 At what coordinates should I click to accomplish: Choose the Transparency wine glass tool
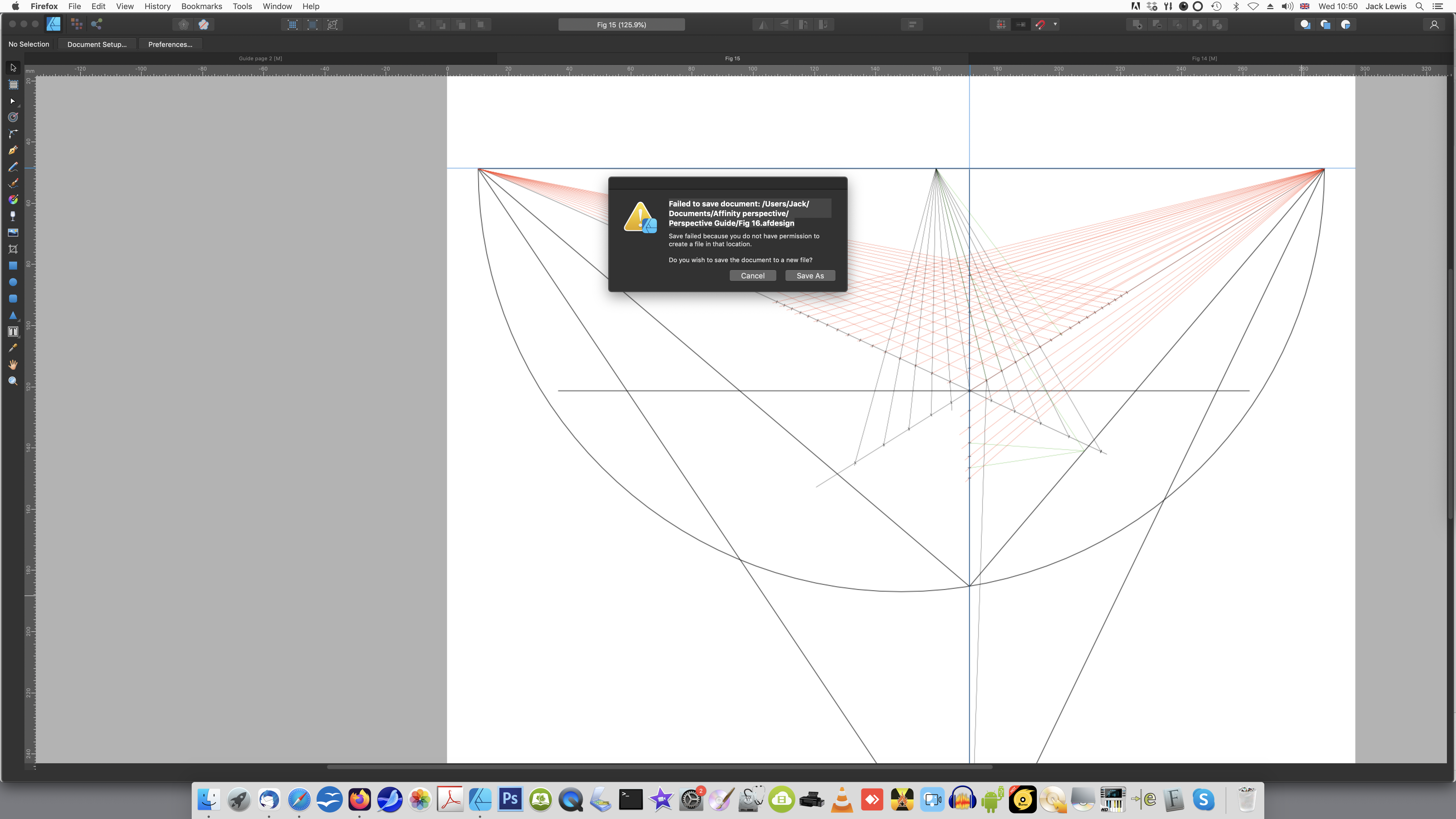click(13, 216)
